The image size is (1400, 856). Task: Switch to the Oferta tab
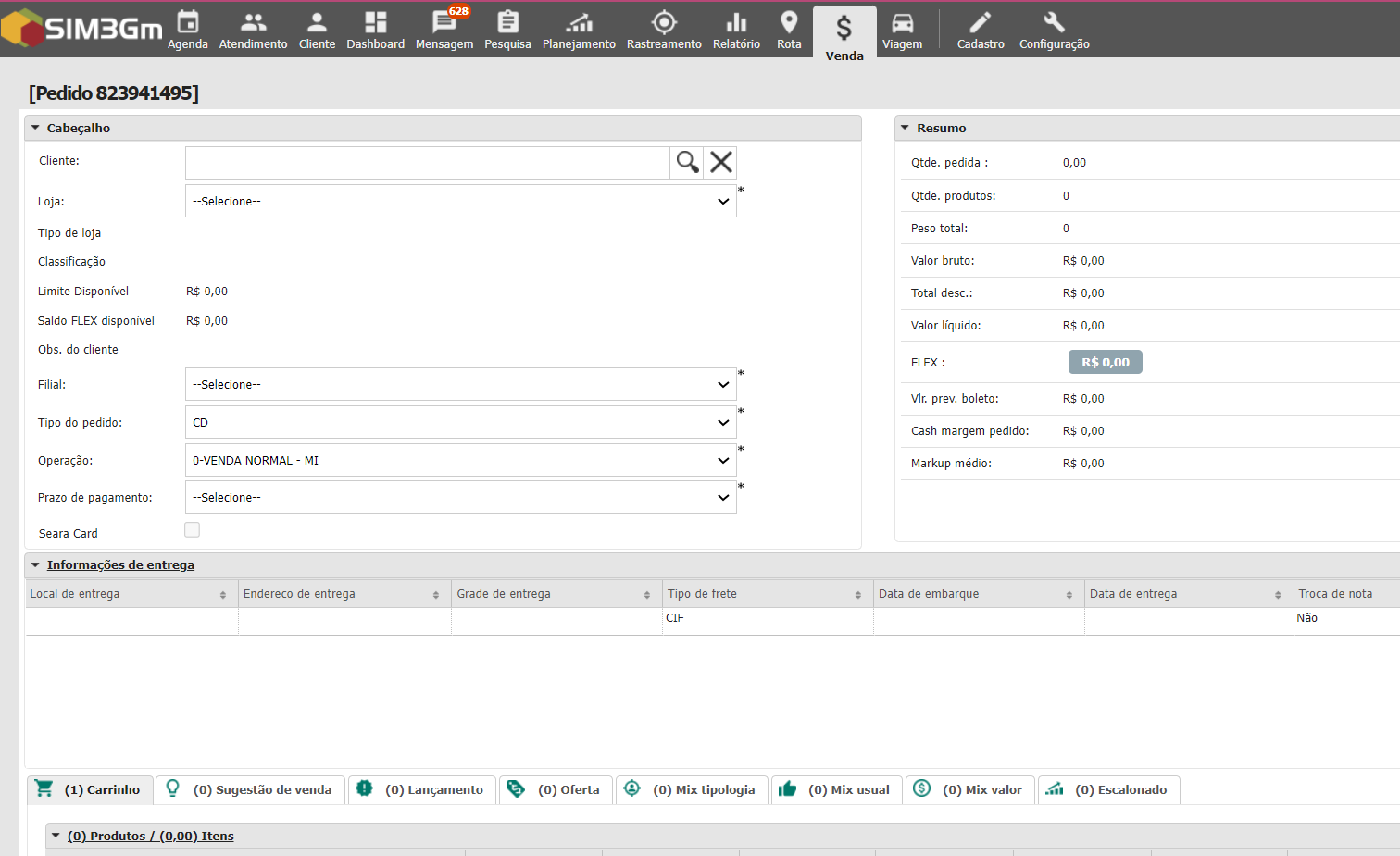coord(556,789)
